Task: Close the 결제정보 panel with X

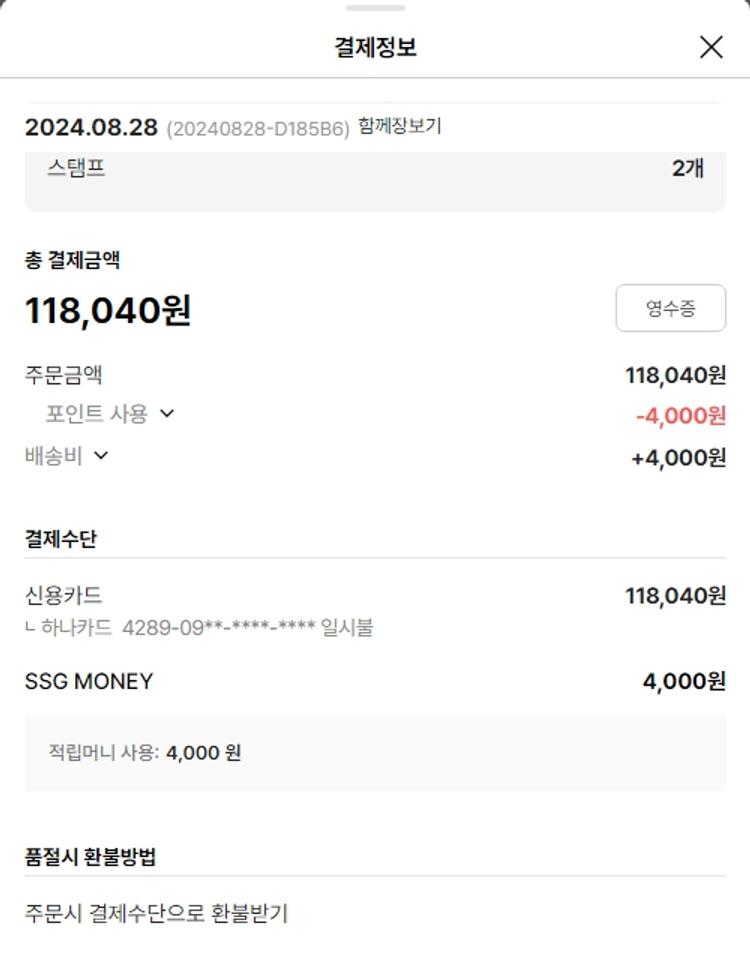Action: click(711, 47)
